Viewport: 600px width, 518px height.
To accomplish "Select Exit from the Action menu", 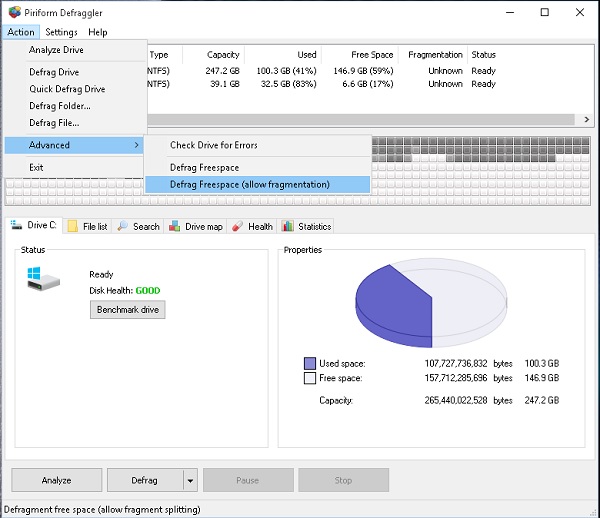I will [36, 167].
